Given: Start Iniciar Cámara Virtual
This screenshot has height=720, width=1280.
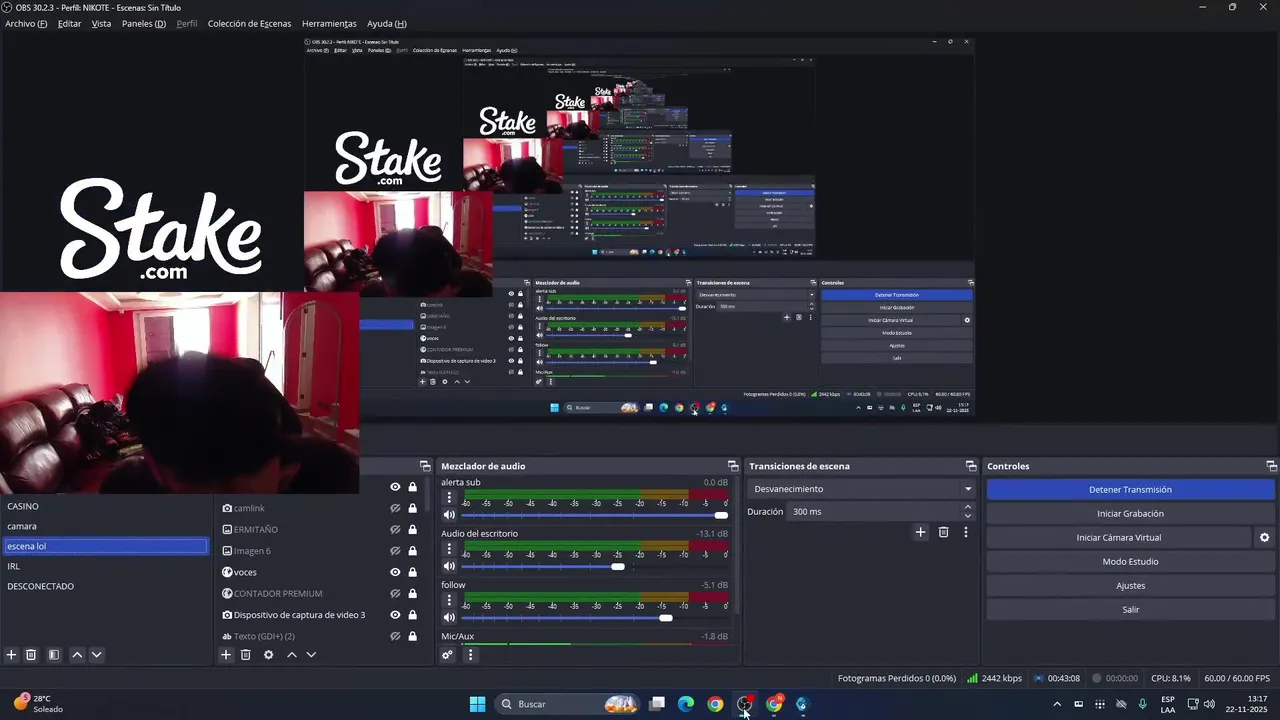Looking at the screenshot, I should pos(1118,537).
